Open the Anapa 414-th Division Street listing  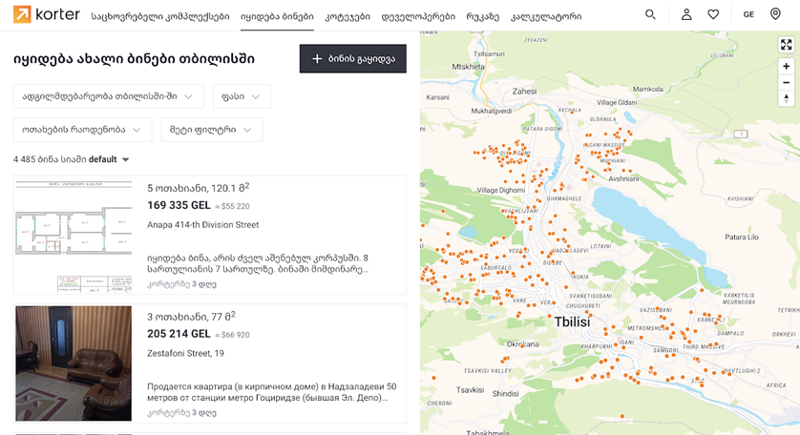click(203, 225)
